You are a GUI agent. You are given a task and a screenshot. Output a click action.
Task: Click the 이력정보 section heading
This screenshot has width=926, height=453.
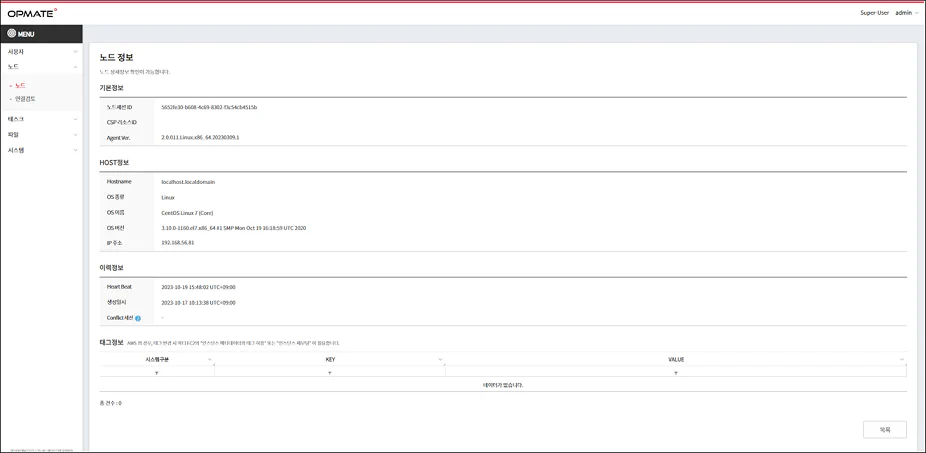coord(112,268)
